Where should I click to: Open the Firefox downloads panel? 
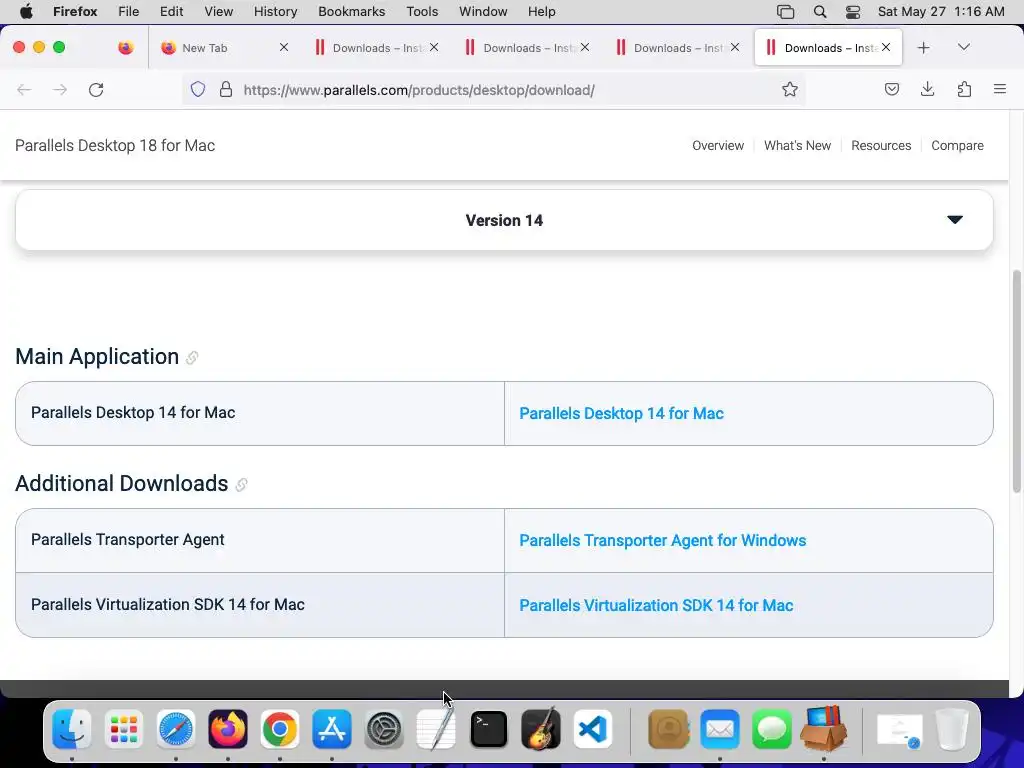pos(927,89)
